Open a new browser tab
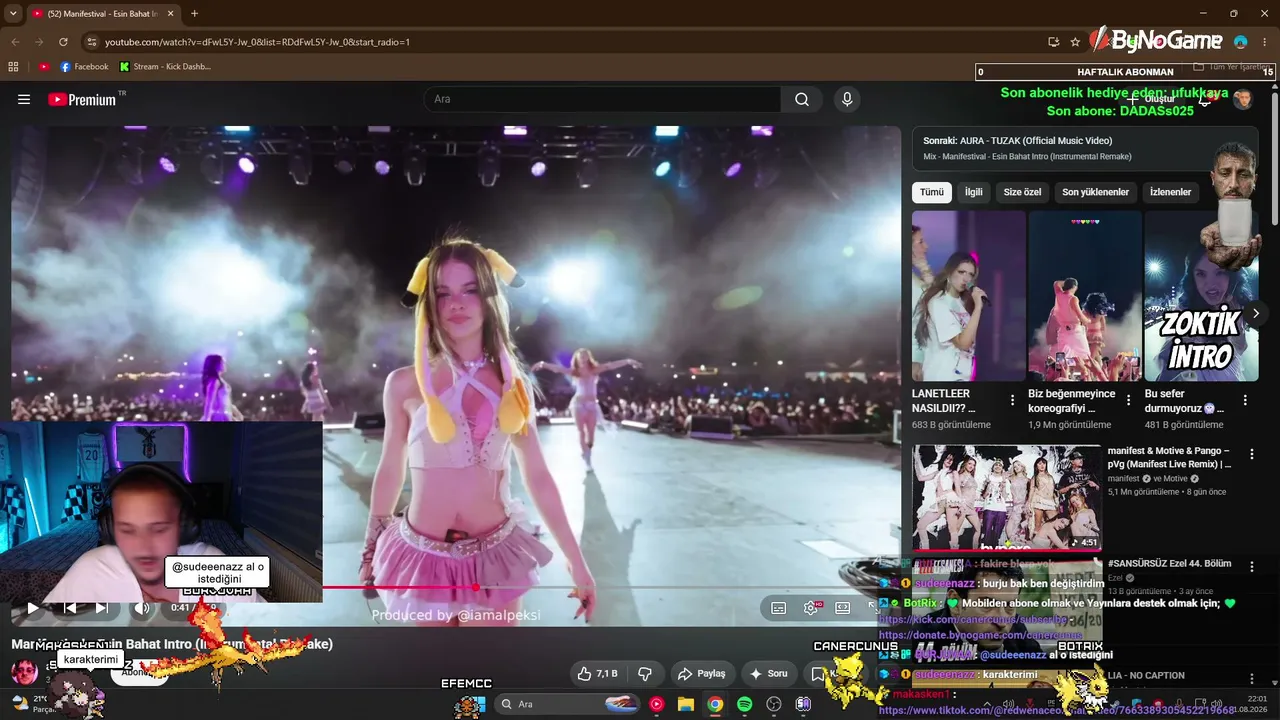 pyautogui.click(x=194, y=14)
